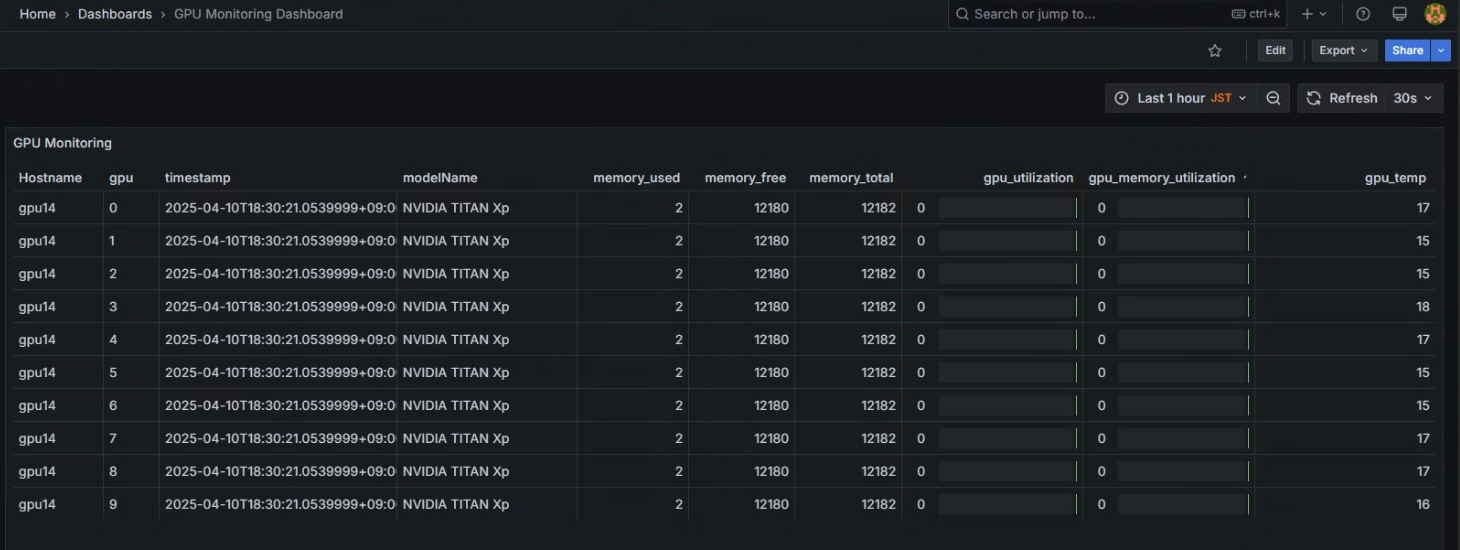This screenshot has width=1460, height=550.
Task: Open the Dashboards breadcrumb link
Action: [x=115, y=14]
